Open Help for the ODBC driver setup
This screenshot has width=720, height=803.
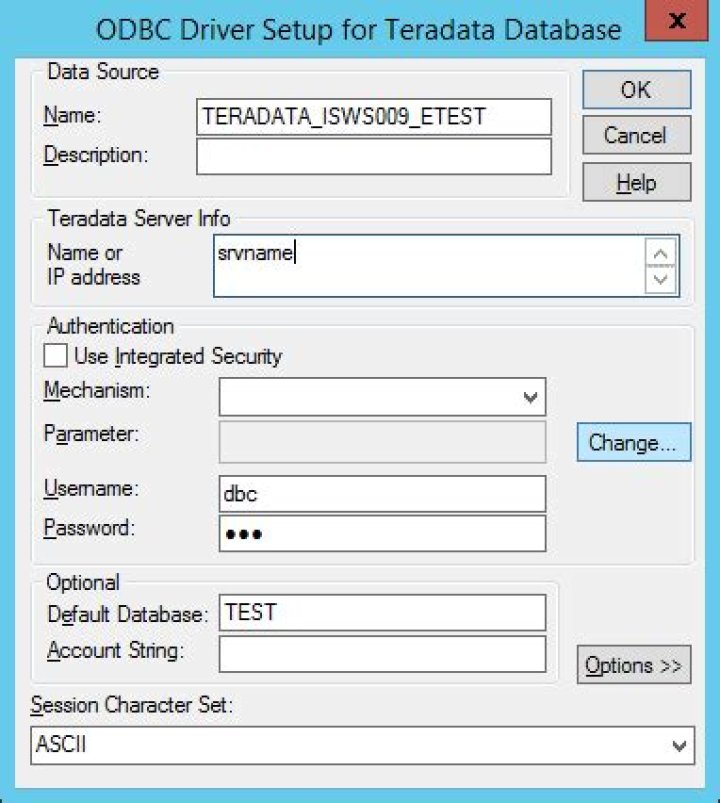click(636, 182)
